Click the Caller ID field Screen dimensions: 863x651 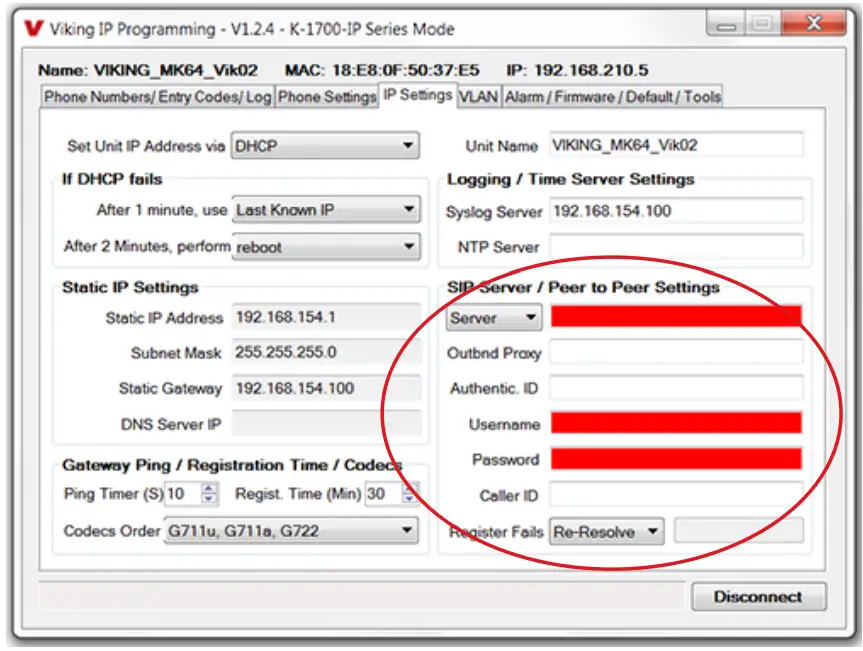coord(676,495)
